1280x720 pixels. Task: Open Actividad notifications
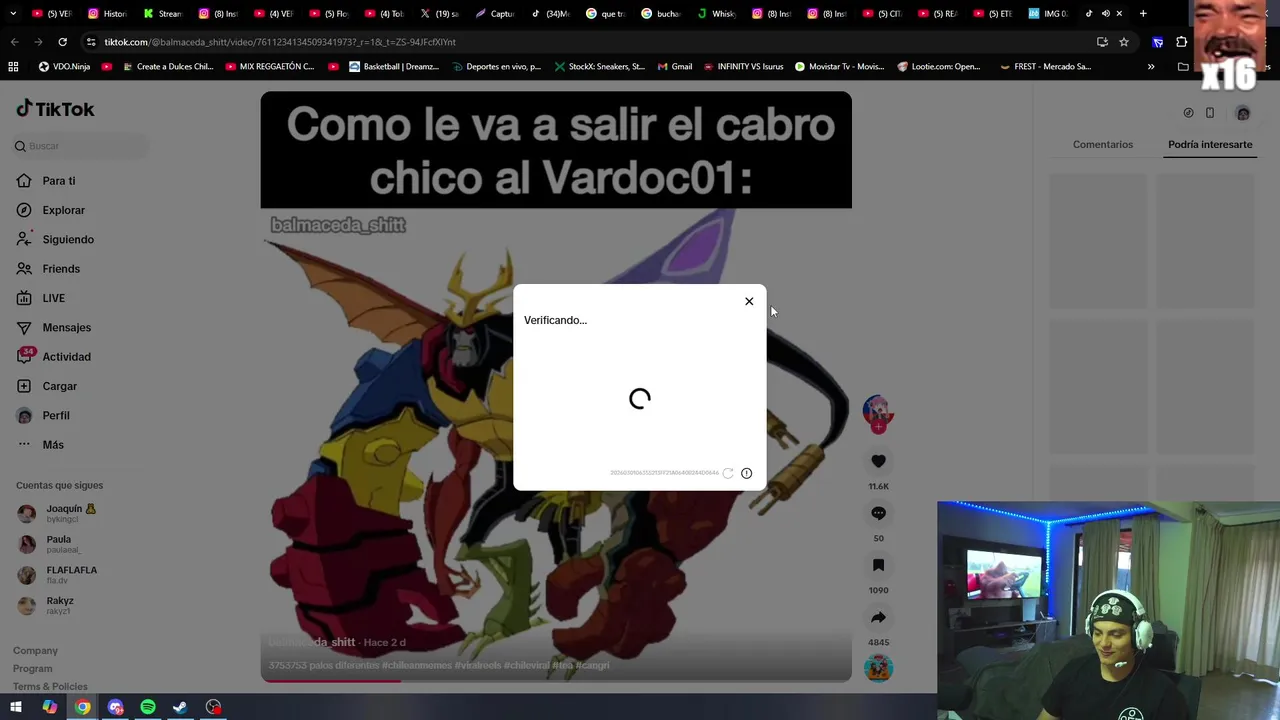[x=66, y=357]
